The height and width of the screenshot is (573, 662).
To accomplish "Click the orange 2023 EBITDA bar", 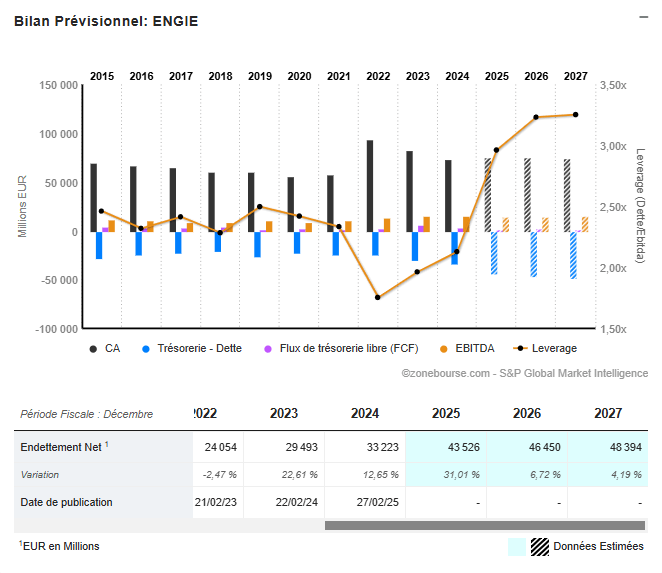I will coord(426,224).
